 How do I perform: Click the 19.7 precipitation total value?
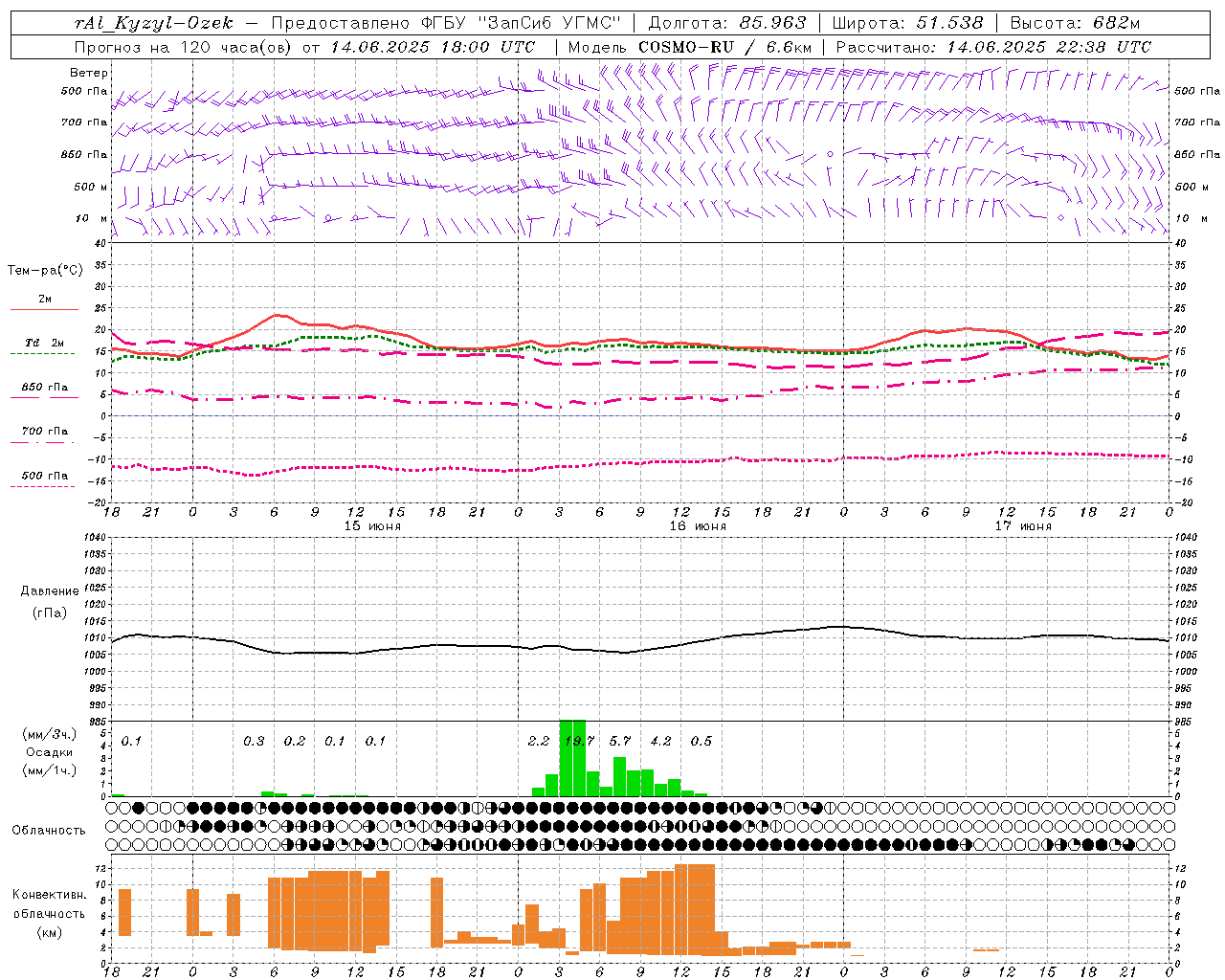point(580,741)
